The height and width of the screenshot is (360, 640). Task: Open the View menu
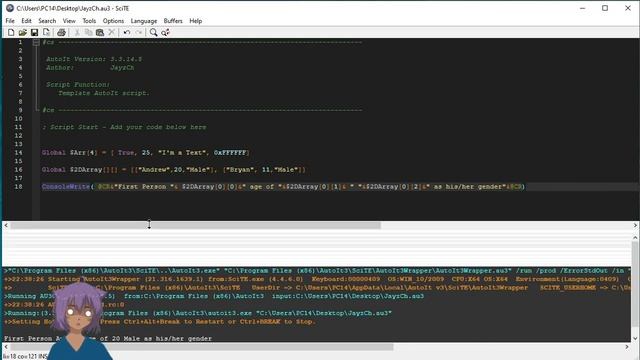pos(69,21)
